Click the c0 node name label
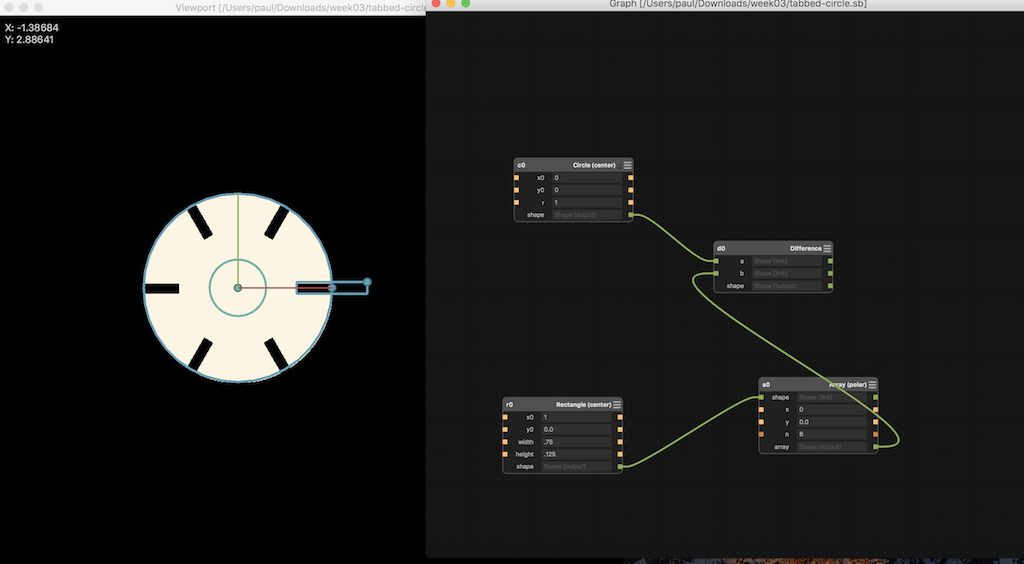 (521, 165)
